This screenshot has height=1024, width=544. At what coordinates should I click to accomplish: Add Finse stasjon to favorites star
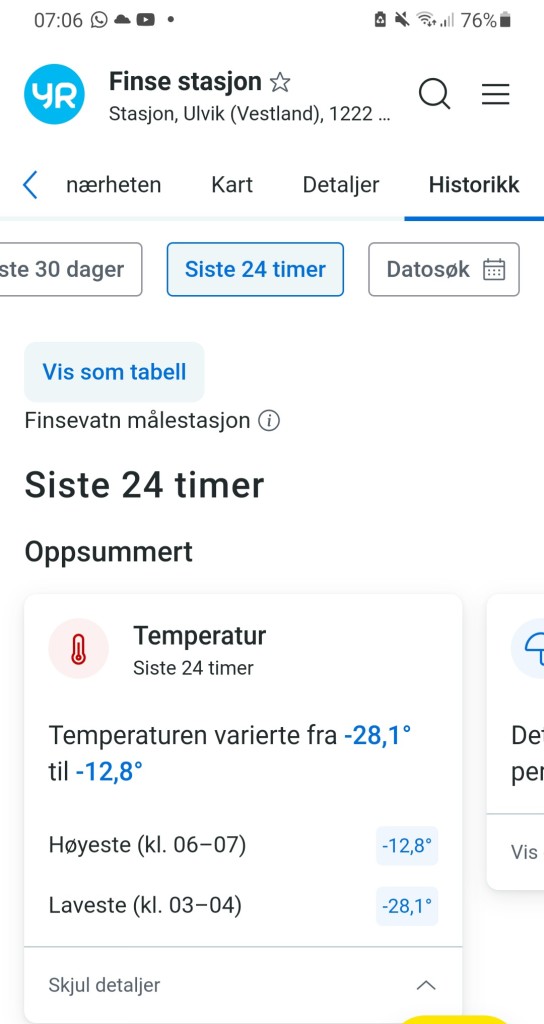coord(280,82)
